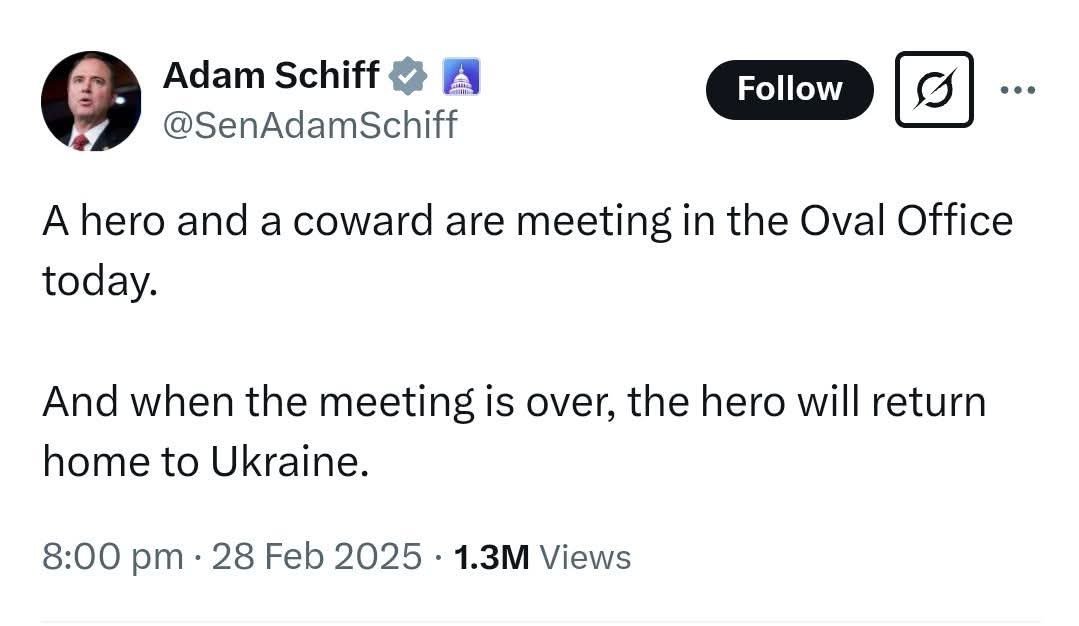1079x626 pixels.
Task: Open the @SenAdamSchiff handle link
Action: 309,125
